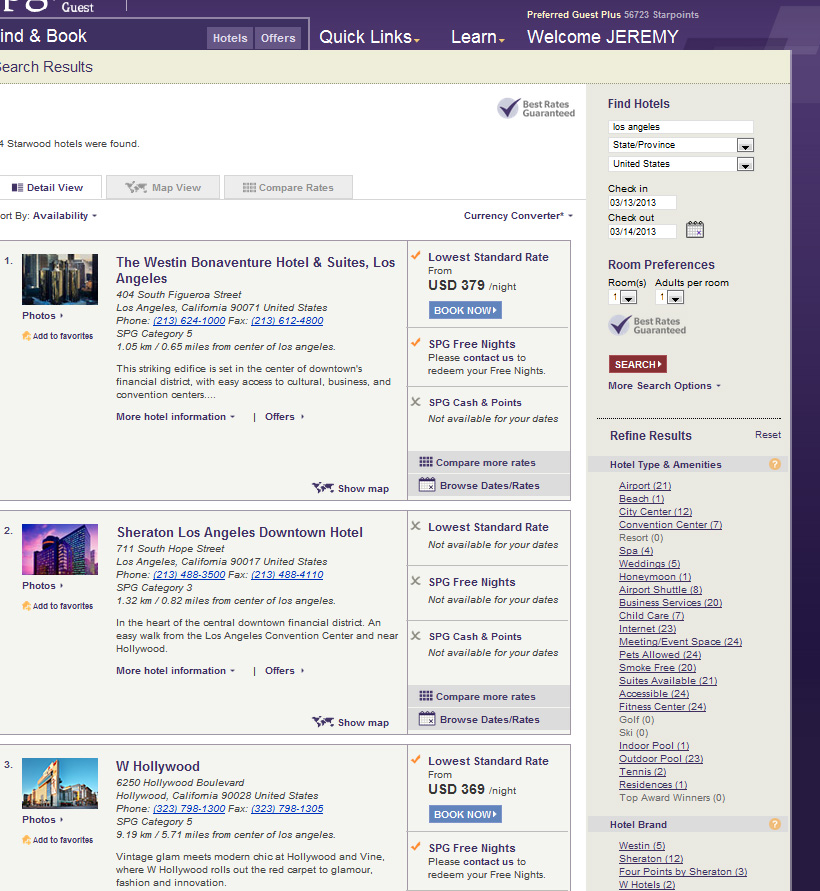Expand Sheraton Downtown More hotel information
Viewport: 820px width, 891px height.
click(x=175, y=671)
